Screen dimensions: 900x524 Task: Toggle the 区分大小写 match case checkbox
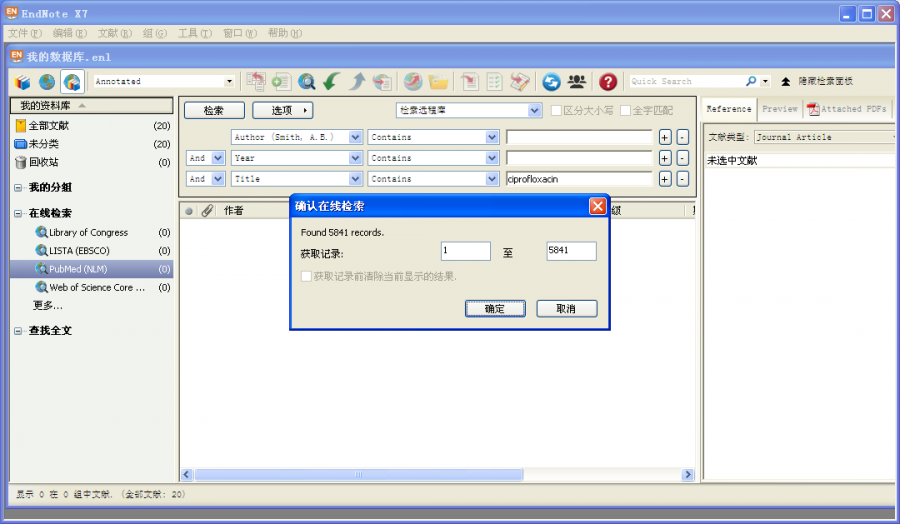point(556,110)
